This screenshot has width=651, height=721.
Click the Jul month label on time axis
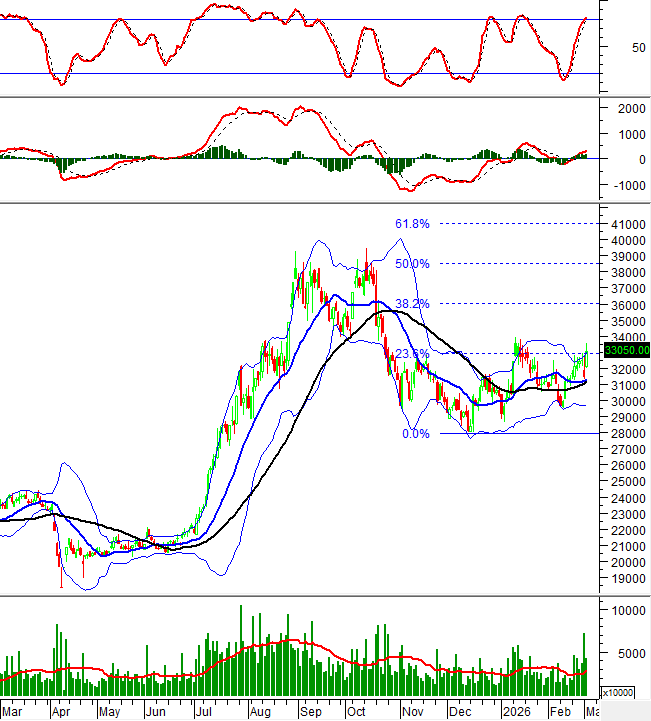coord(206,712)
